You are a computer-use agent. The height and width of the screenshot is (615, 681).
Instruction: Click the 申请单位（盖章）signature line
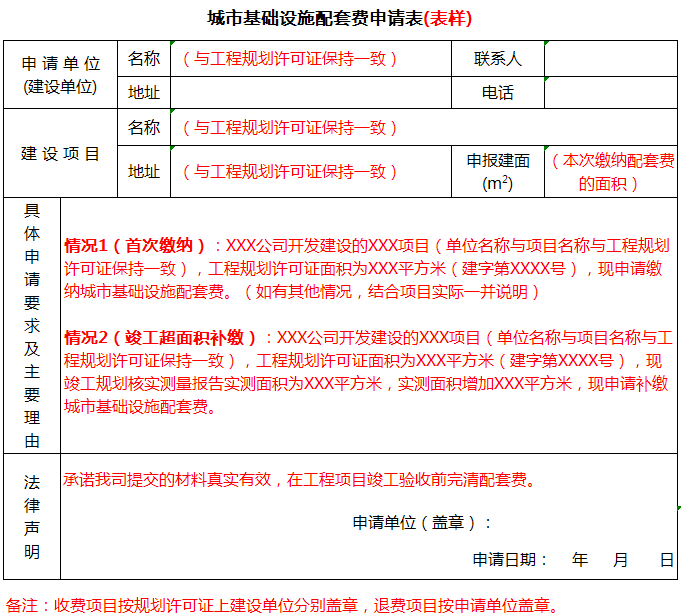(422, 522)
